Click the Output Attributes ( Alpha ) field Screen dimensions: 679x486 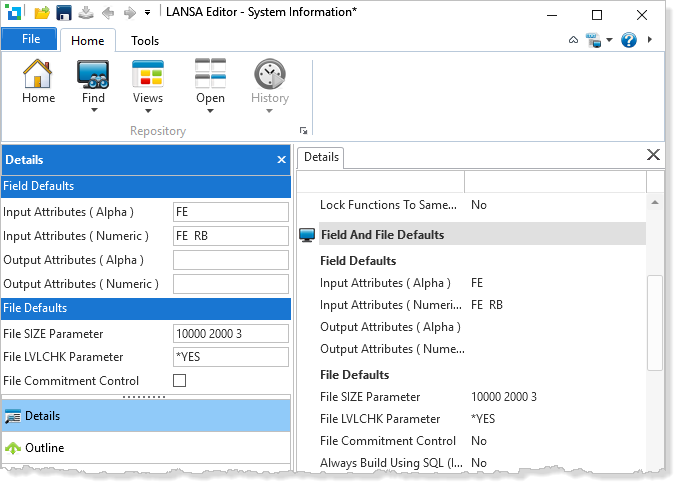point(231,260)
